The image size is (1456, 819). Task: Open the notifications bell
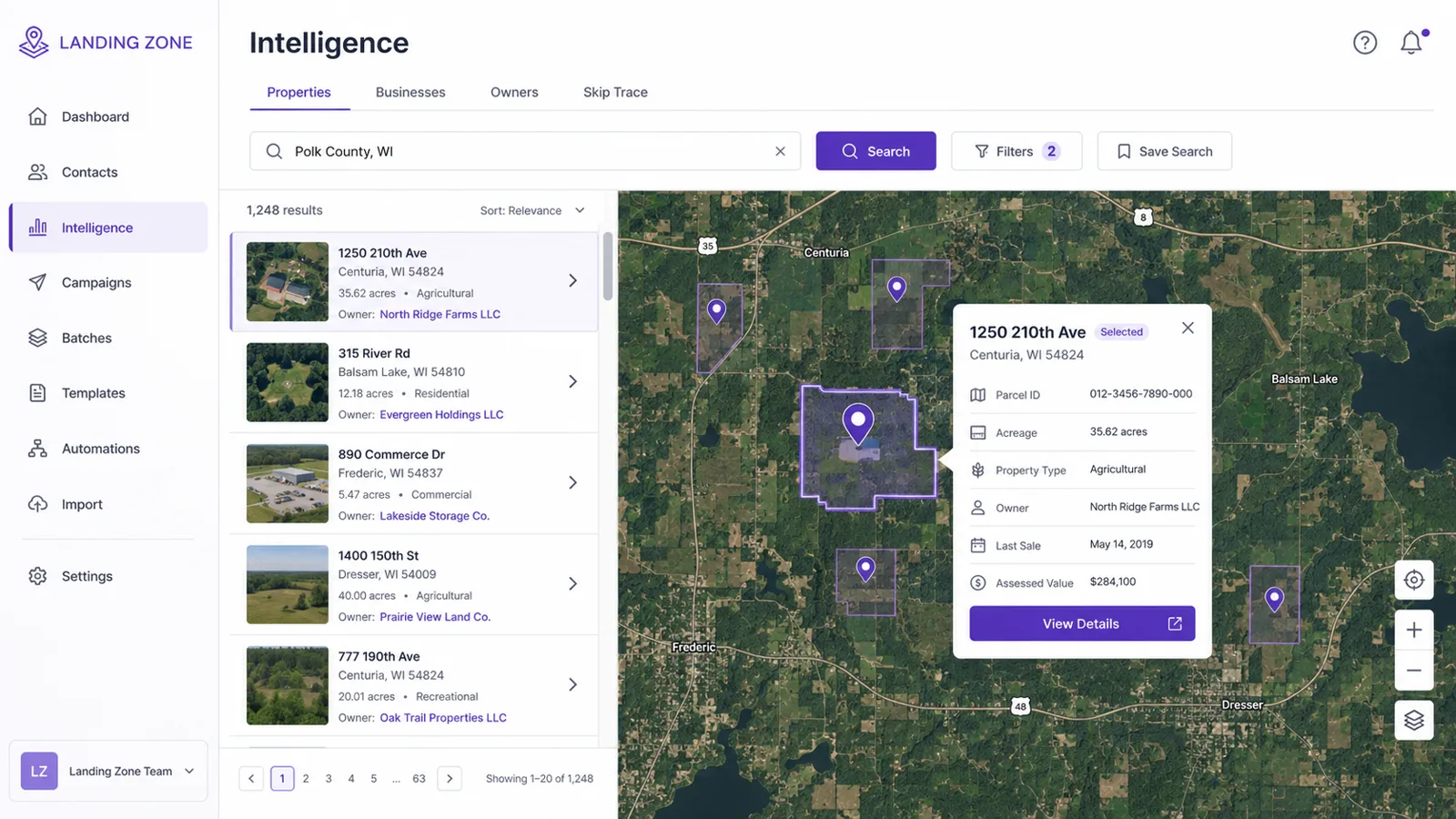[1411, 43]
